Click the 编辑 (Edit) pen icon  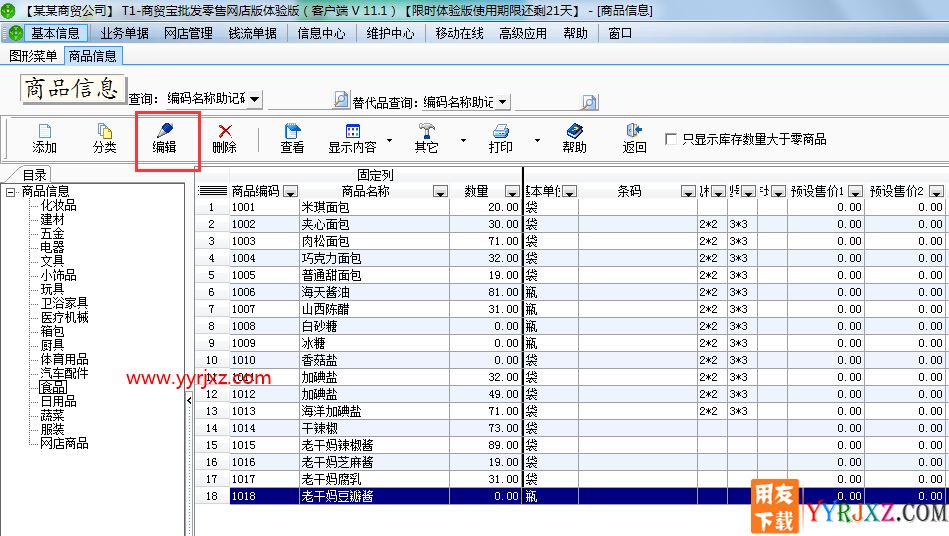164,131
